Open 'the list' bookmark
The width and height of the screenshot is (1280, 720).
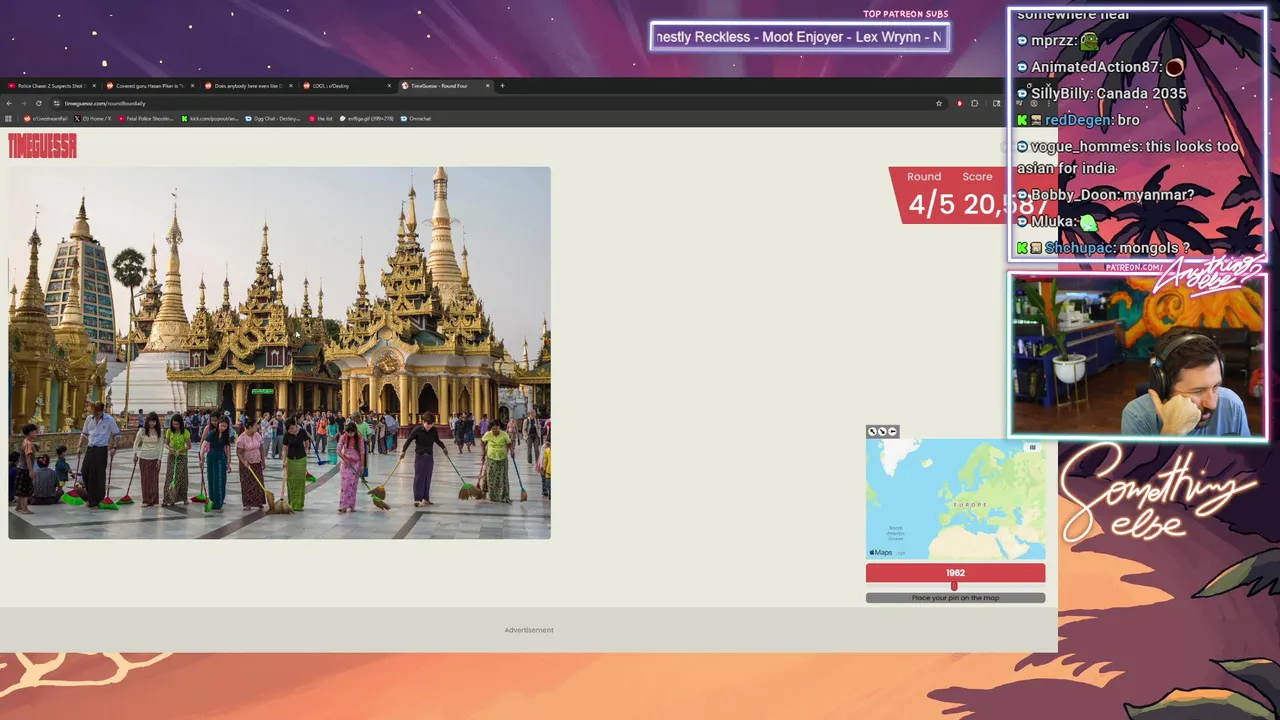[321, 118]
